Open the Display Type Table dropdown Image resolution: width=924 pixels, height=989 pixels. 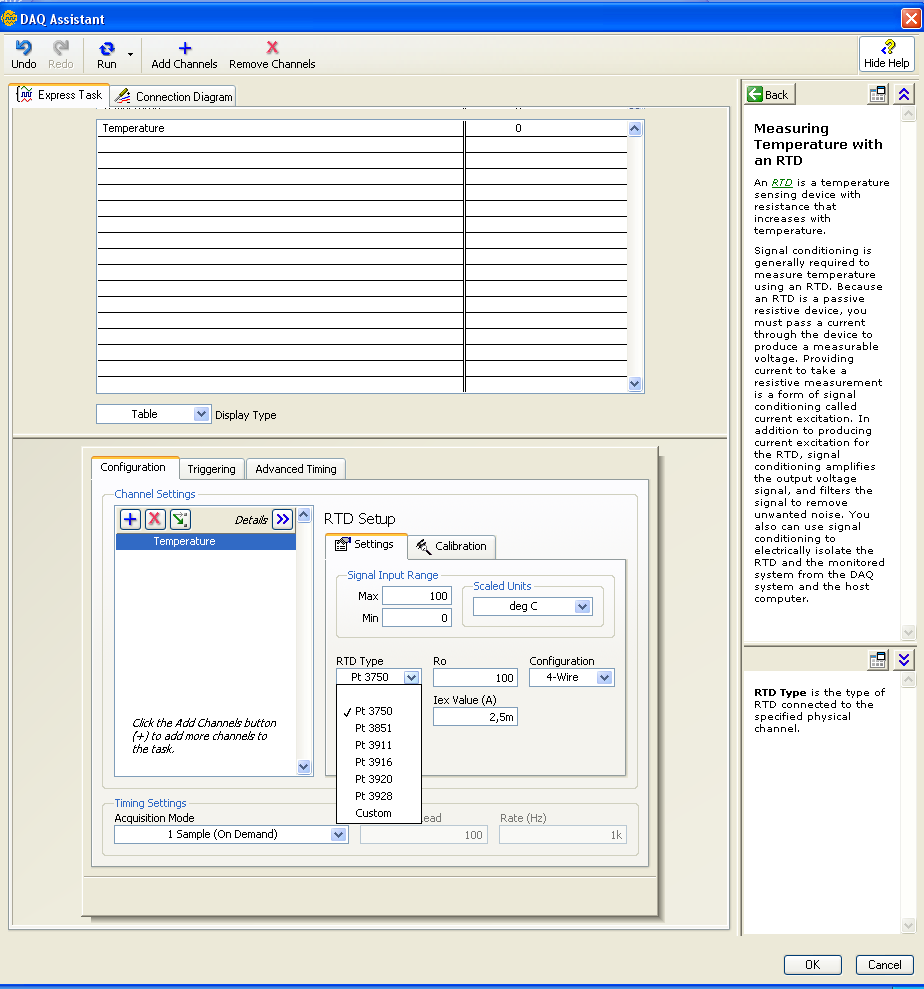(201, 414)
